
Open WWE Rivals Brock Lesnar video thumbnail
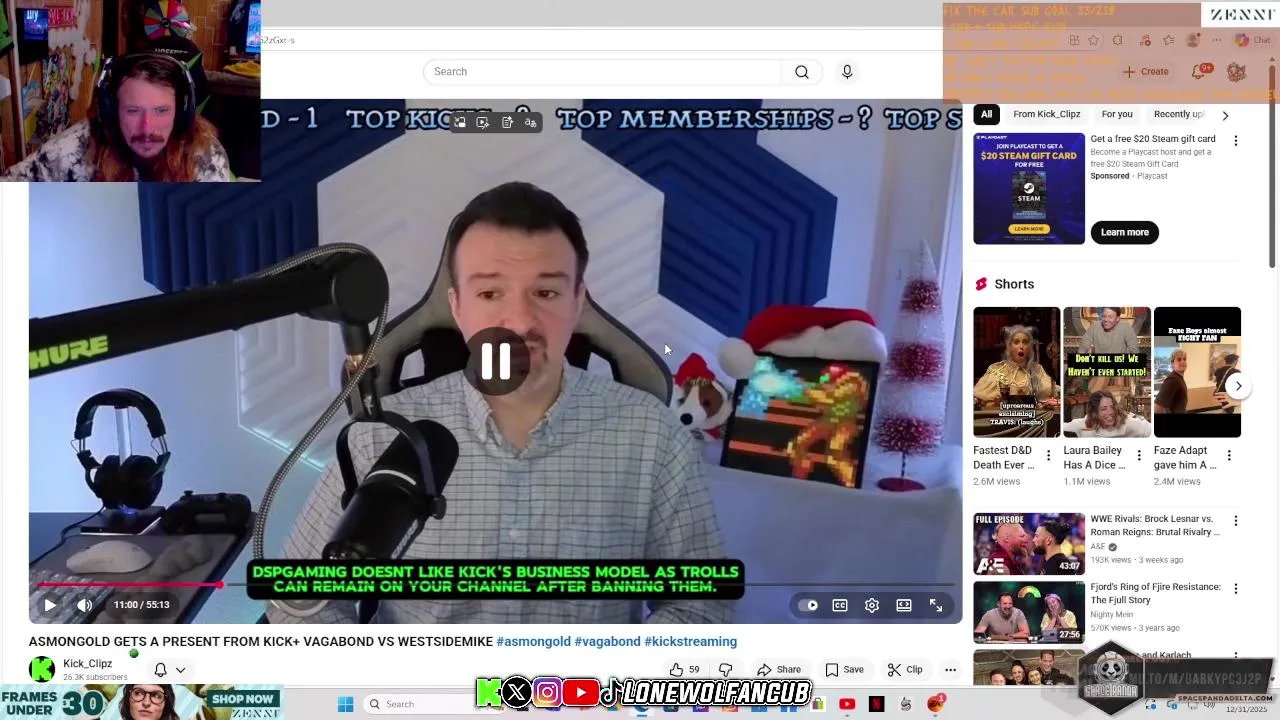1029,544
